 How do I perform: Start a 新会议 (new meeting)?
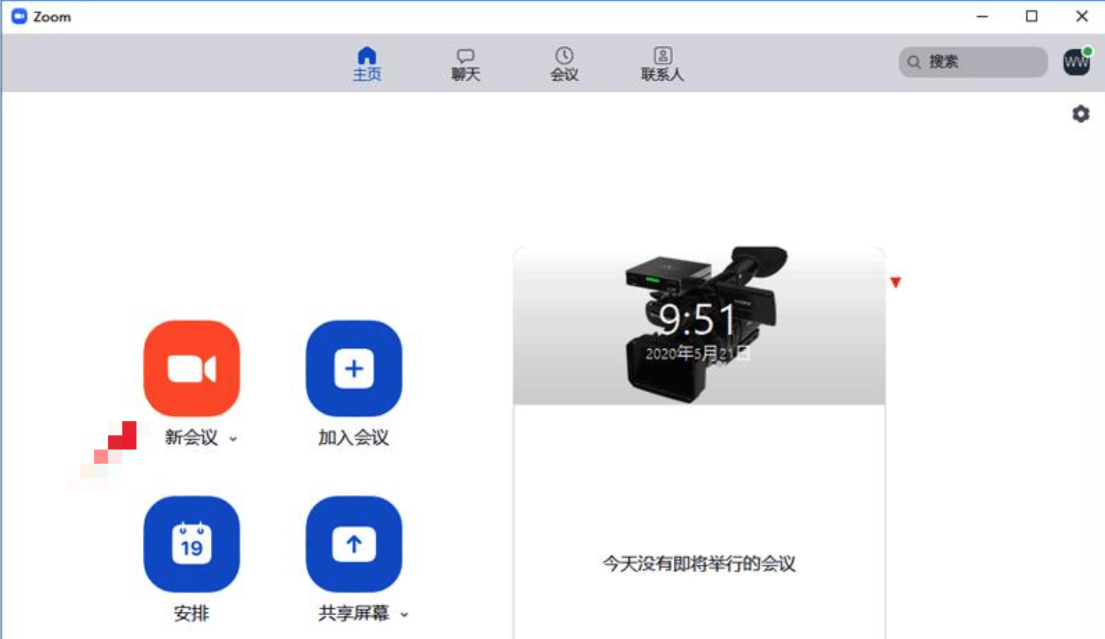coord(192,369)
